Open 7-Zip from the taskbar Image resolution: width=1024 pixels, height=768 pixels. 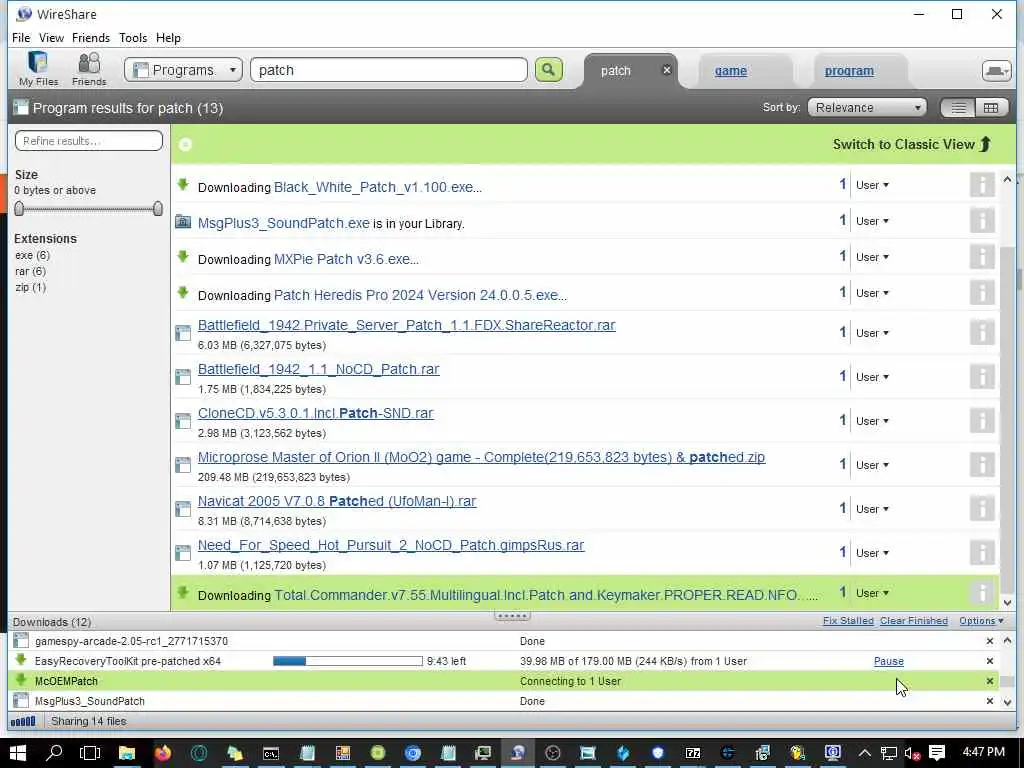(x=693, y=753)
